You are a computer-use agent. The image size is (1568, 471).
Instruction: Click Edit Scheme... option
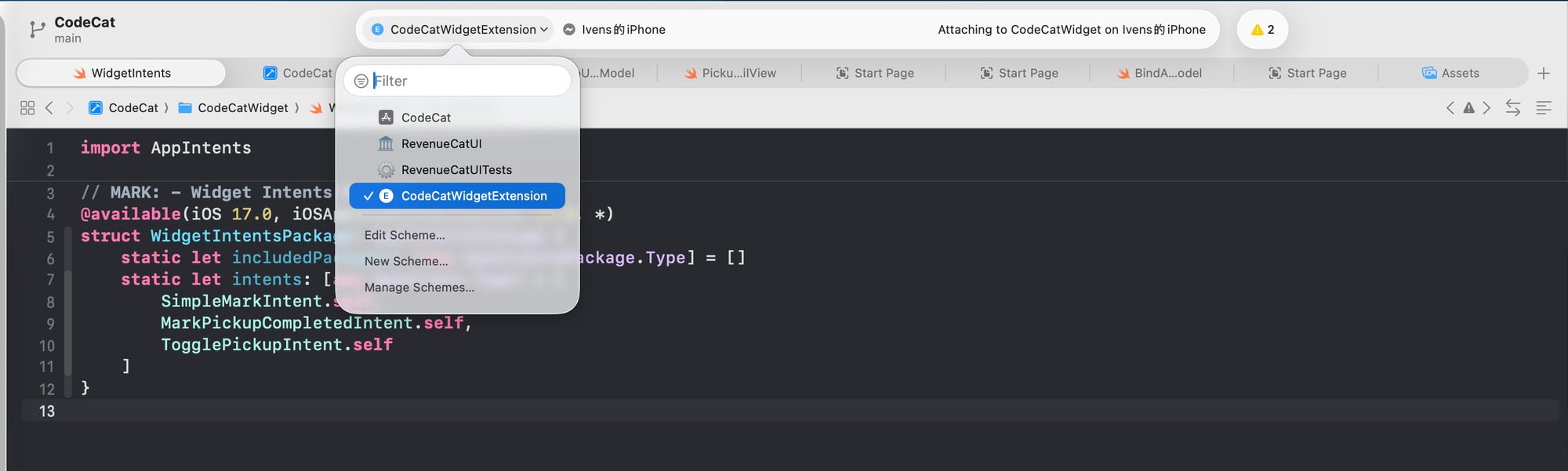(405, 235)
